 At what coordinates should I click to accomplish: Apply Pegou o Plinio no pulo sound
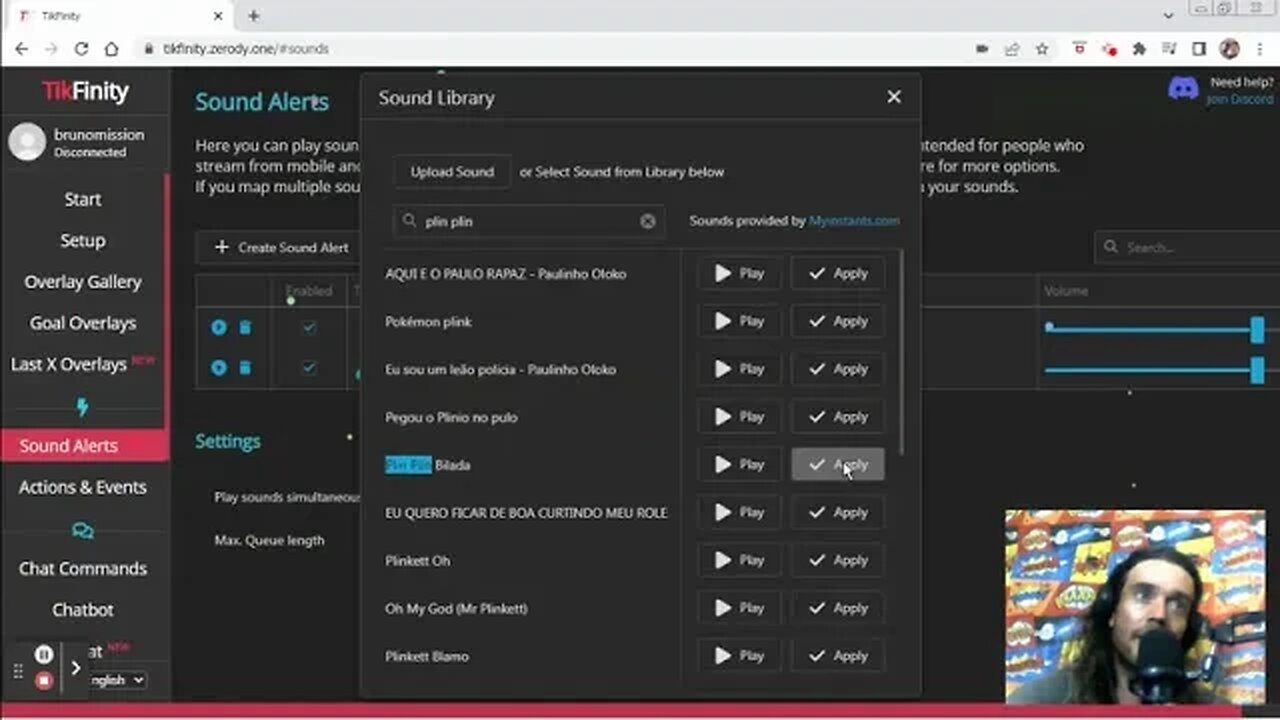pyautogui.click(x=838, y=417)
